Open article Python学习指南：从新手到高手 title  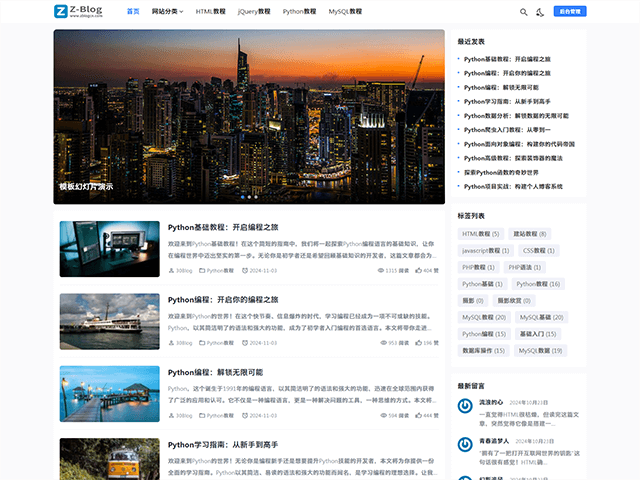click(223, 445)
